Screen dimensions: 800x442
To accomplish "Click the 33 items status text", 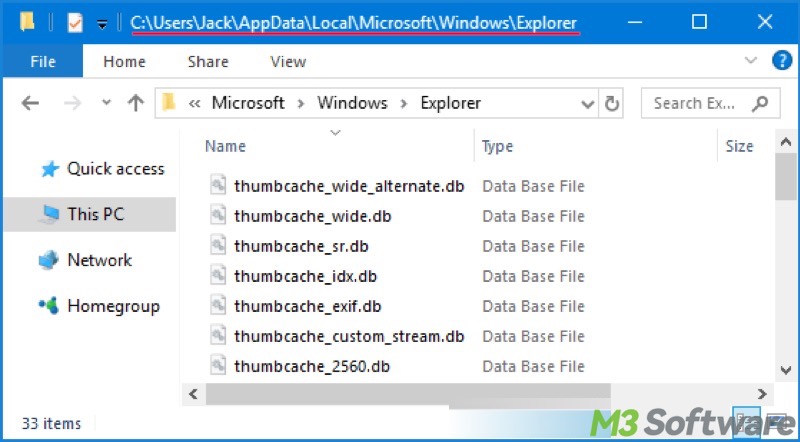I will pyautogui.click(x=51, y=424).
